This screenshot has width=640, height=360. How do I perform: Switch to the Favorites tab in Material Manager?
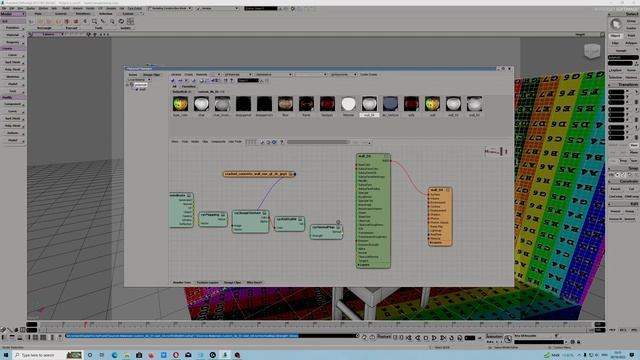[188, 87]
